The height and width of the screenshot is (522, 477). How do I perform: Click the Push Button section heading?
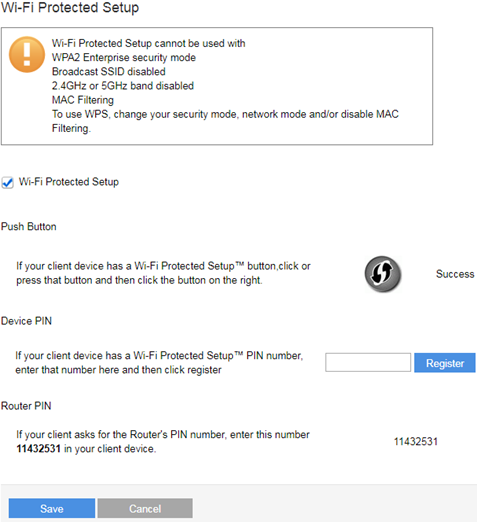(x=29, y=226)
